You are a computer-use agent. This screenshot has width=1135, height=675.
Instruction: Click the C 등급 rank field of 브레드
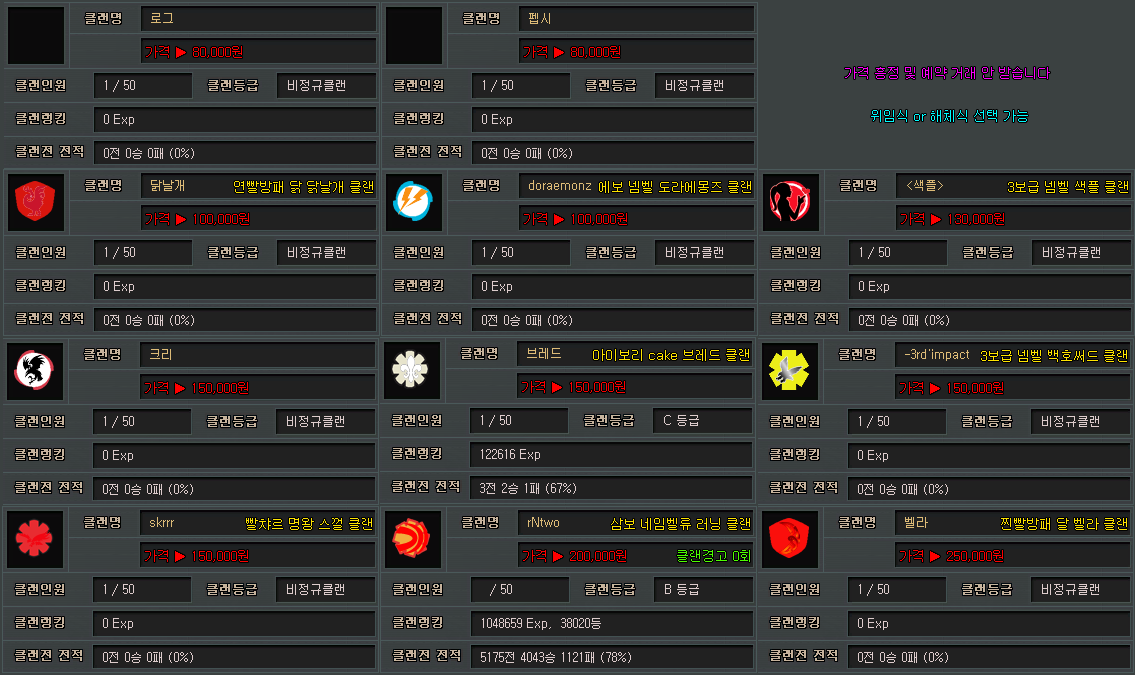point(703,421)
